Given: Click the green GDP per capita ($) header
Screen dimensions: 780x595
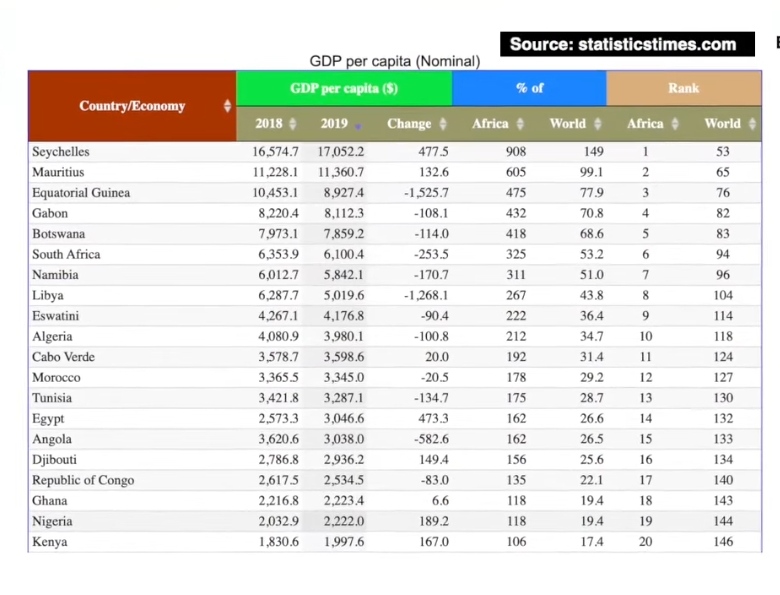Looking at the screenshot, I should [x=344, y=89].
